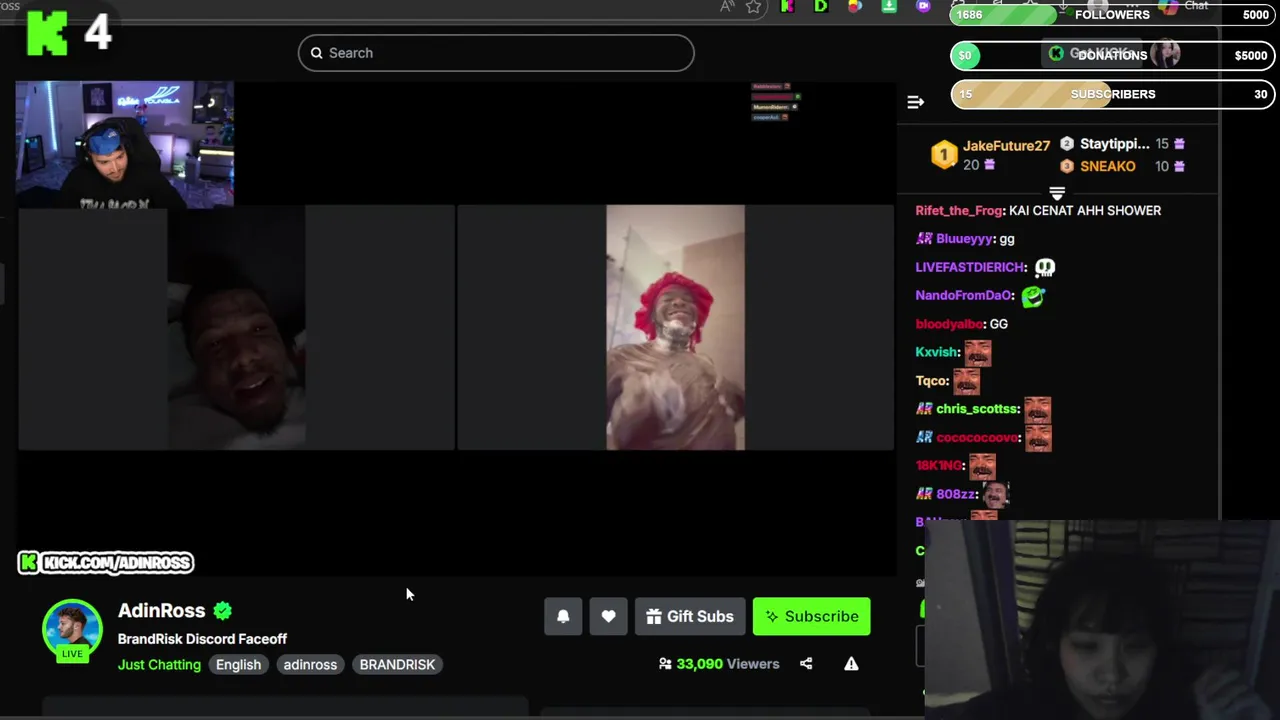1280x720 pixels.
Task: Click the Donations goal progress bar
Action: click(1112, 55)
